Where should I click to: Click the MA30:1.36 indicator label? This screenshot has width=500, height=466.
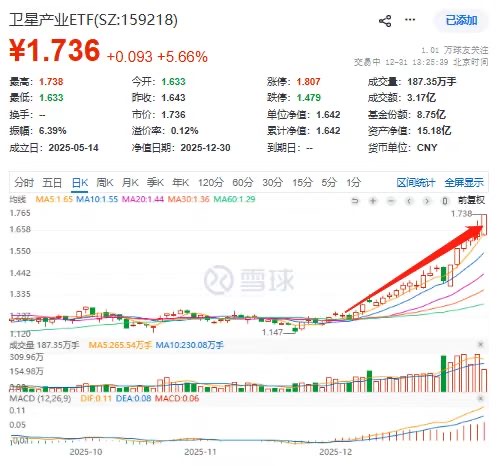pos(189,199)
